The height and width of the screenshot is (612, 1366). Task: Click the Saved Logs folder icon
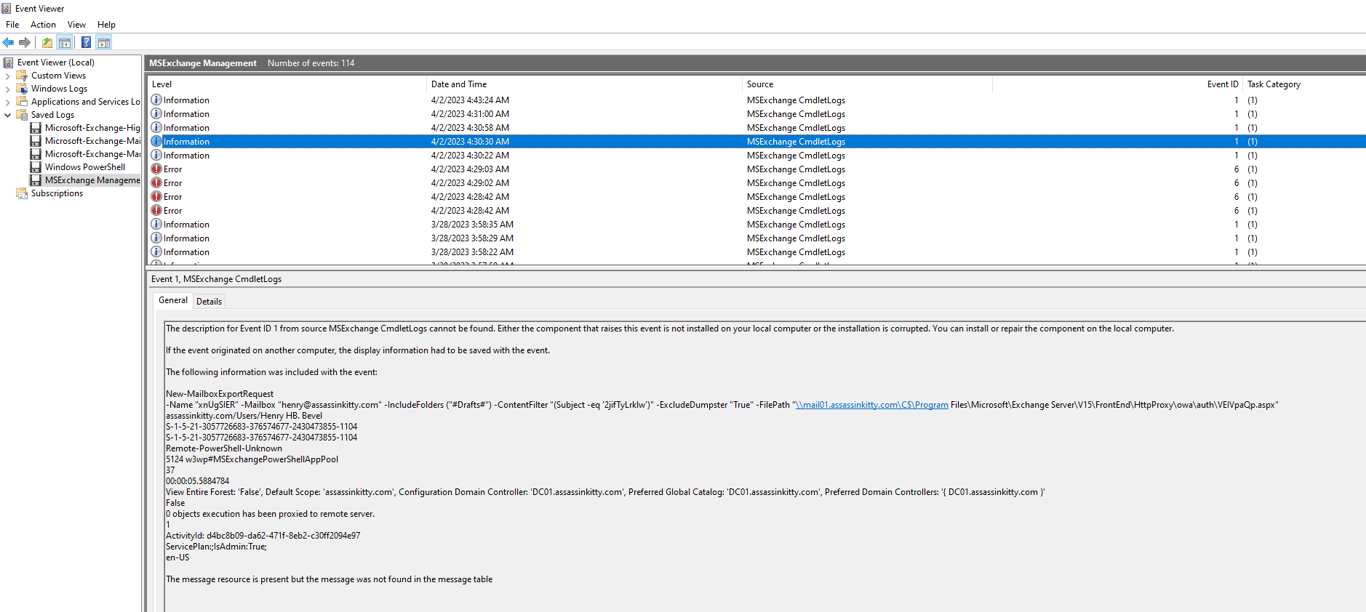(22, 114)
